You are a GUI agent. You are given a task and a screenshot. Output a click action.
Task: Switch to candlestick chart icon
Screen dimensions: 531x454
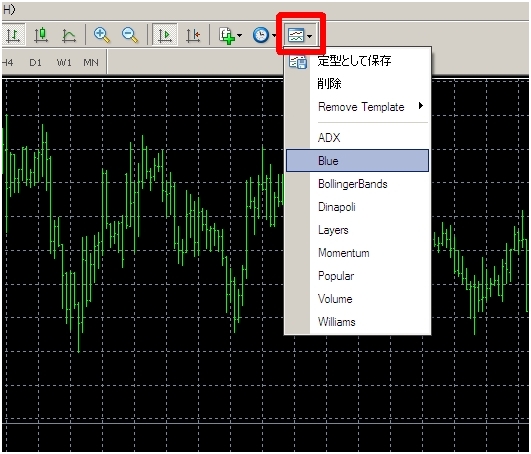41,35
